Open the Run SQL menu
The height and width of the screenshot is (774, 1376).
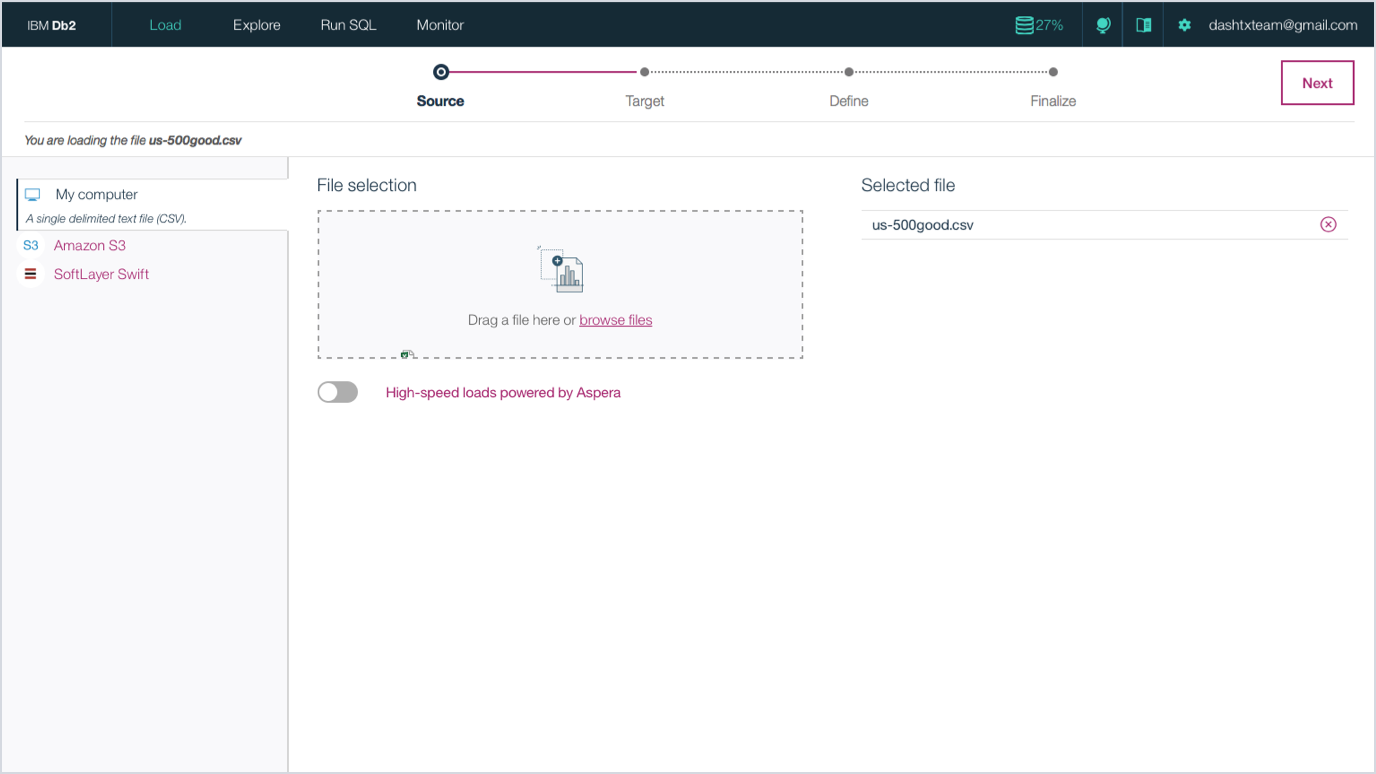pyautogui.click(x=348, y=25)
